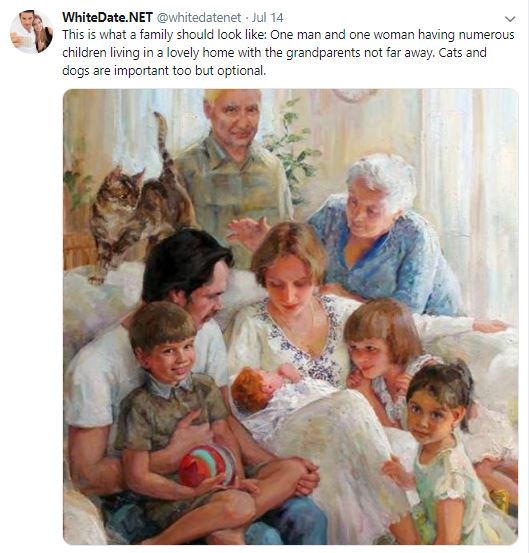
Task: Click the white-haired elderly woman in the painting
Action: (x=386, y=235)
